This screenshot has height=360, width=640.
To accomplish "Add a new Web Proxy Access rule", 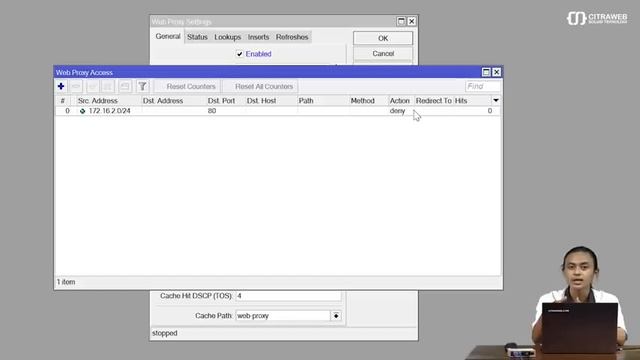I will click(x=61, y=86).
